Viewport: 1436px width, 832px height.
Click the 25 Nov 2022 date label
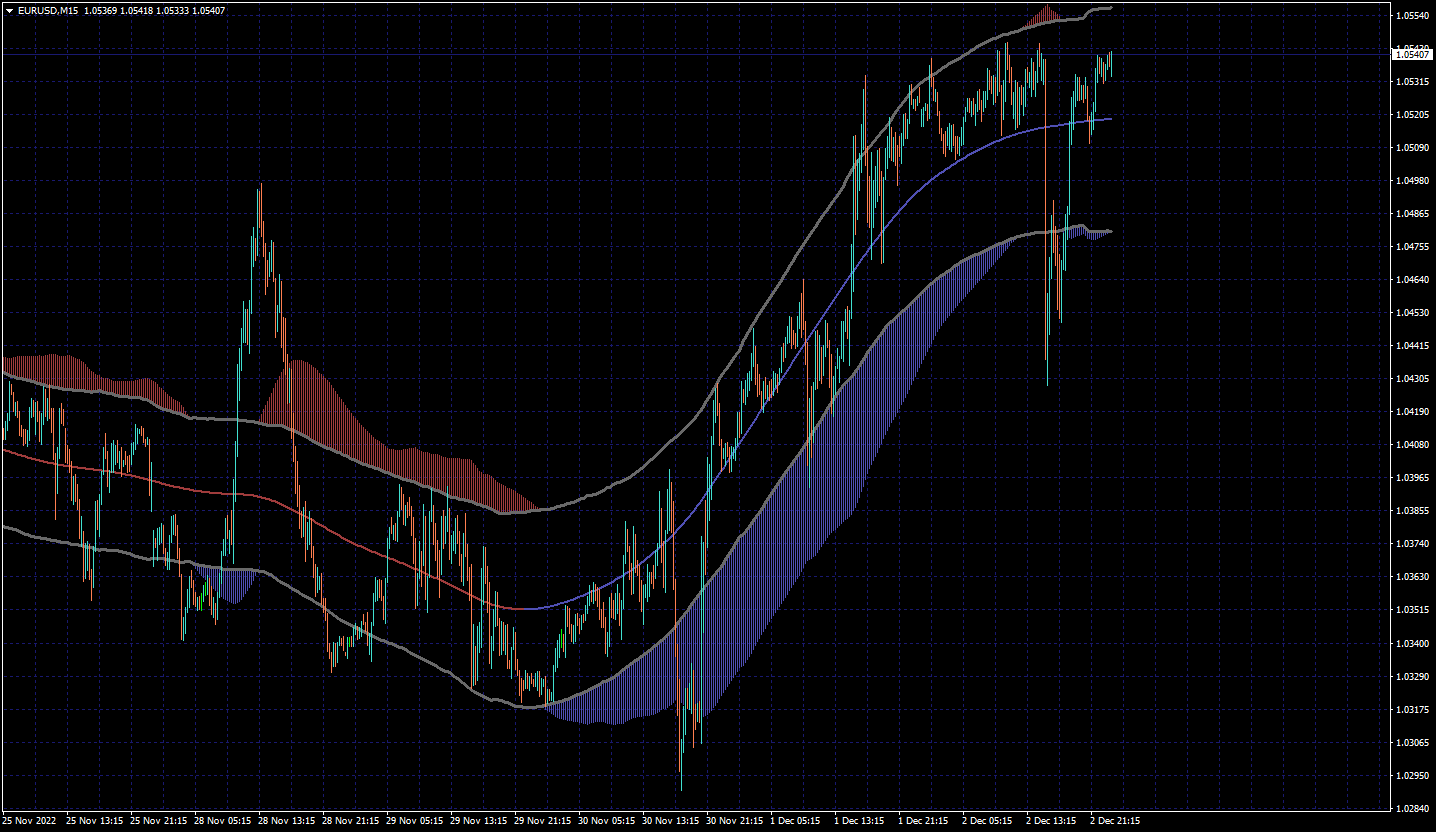point(29,821)
